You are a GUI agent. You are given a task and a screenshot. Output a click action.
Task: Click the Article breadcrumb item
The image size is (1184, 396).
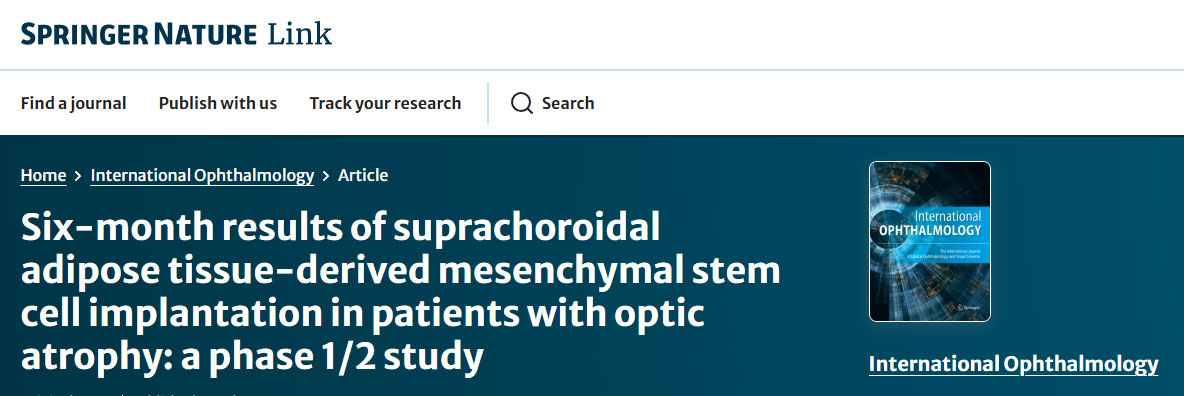tap(363, 175)
